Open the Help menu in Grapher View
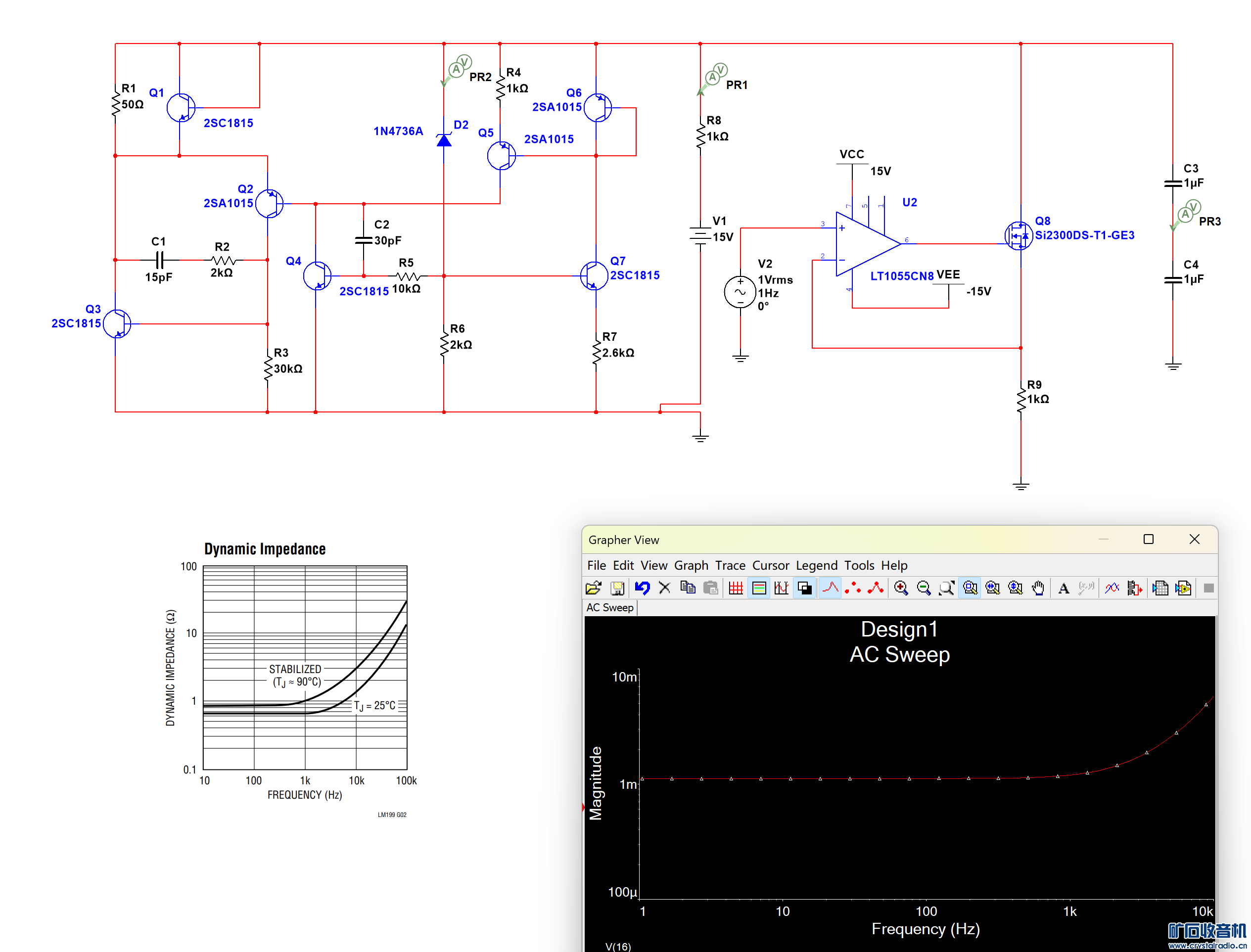Screen dimensions: 1251x952 tap(894, 565)
